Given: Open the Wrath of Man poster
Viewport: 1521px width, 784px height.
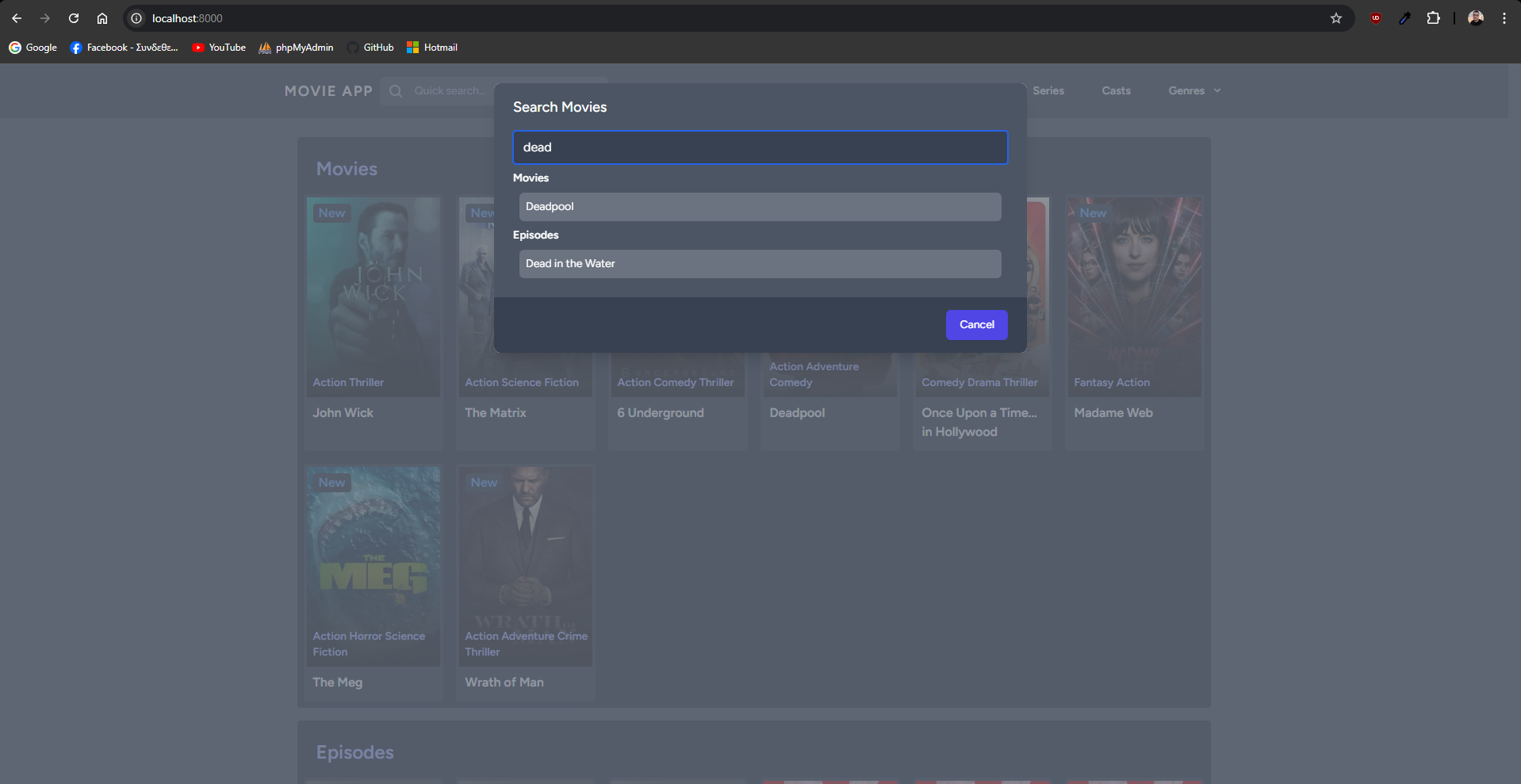Looking at the screenshot, I should click(x=526, y=567).
